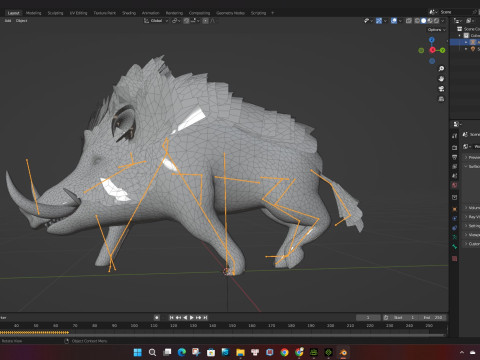The image size is (480, 360).
Task: Open the Object menu in viewport header
Action: click(x=21, y=21)
